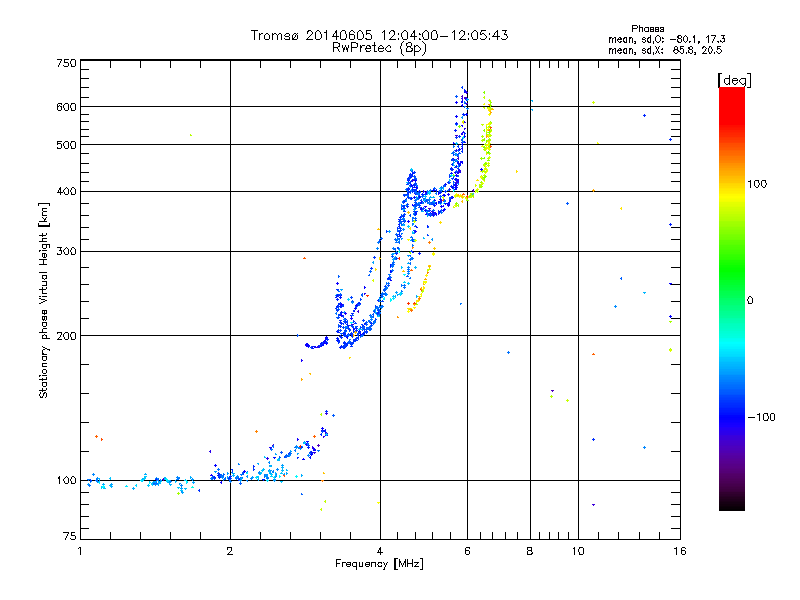Click the y-axis tick label '400'
Viewport: 800px width, 600px height.
point(67,191)
